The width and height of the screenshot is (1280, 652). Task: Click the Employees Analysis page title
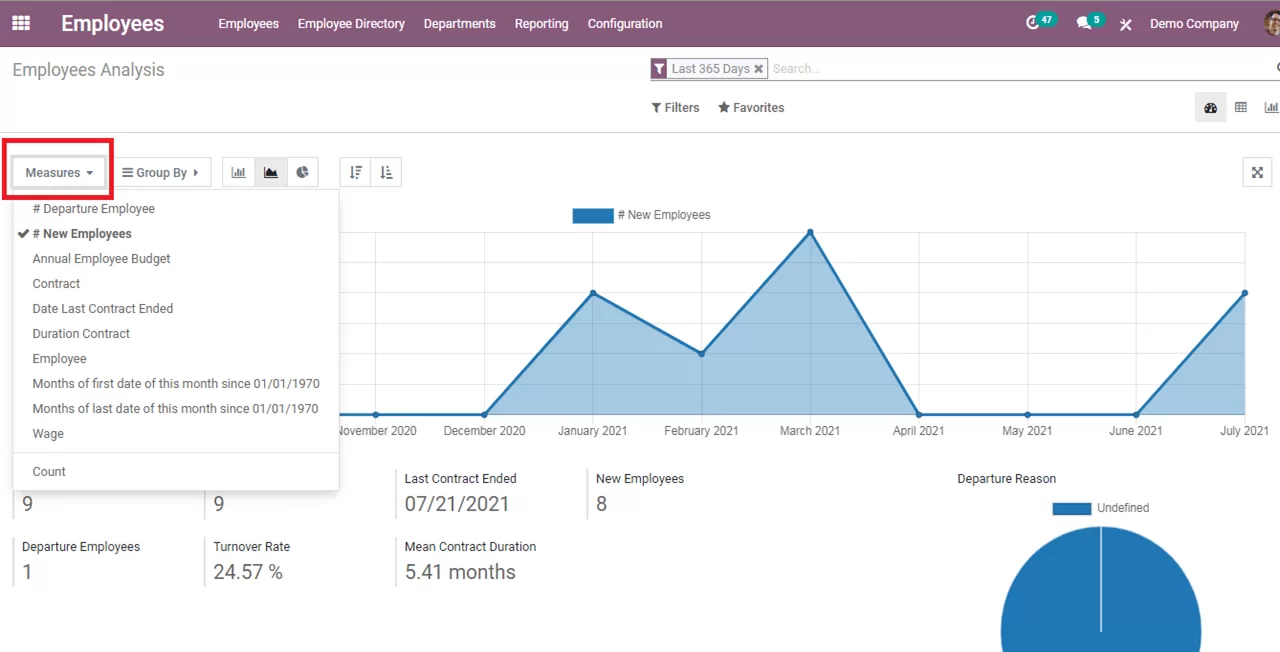[88, 70]
